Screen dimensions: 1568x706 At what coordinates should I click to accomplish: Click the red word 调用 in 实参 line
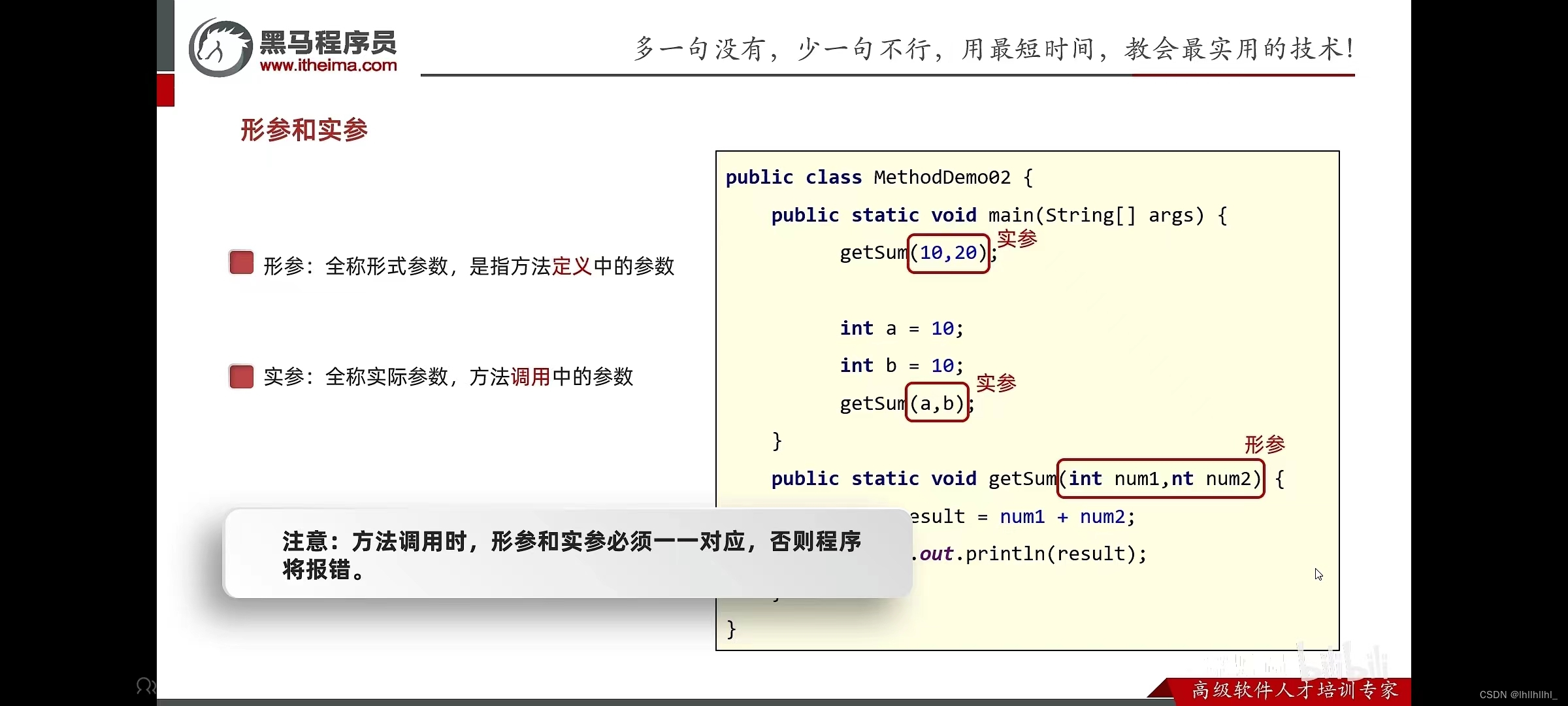click(530, 377)
